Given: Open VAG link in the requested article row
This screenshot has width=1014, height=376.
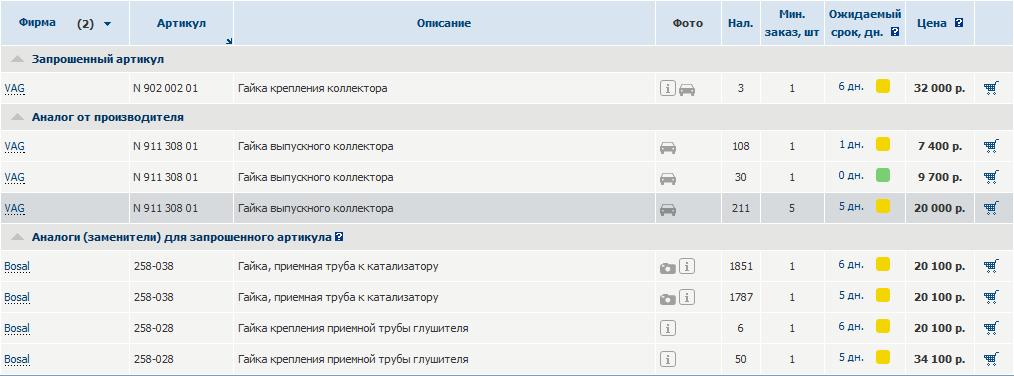Looking at the screenshot, I should (x=14, y=88).
